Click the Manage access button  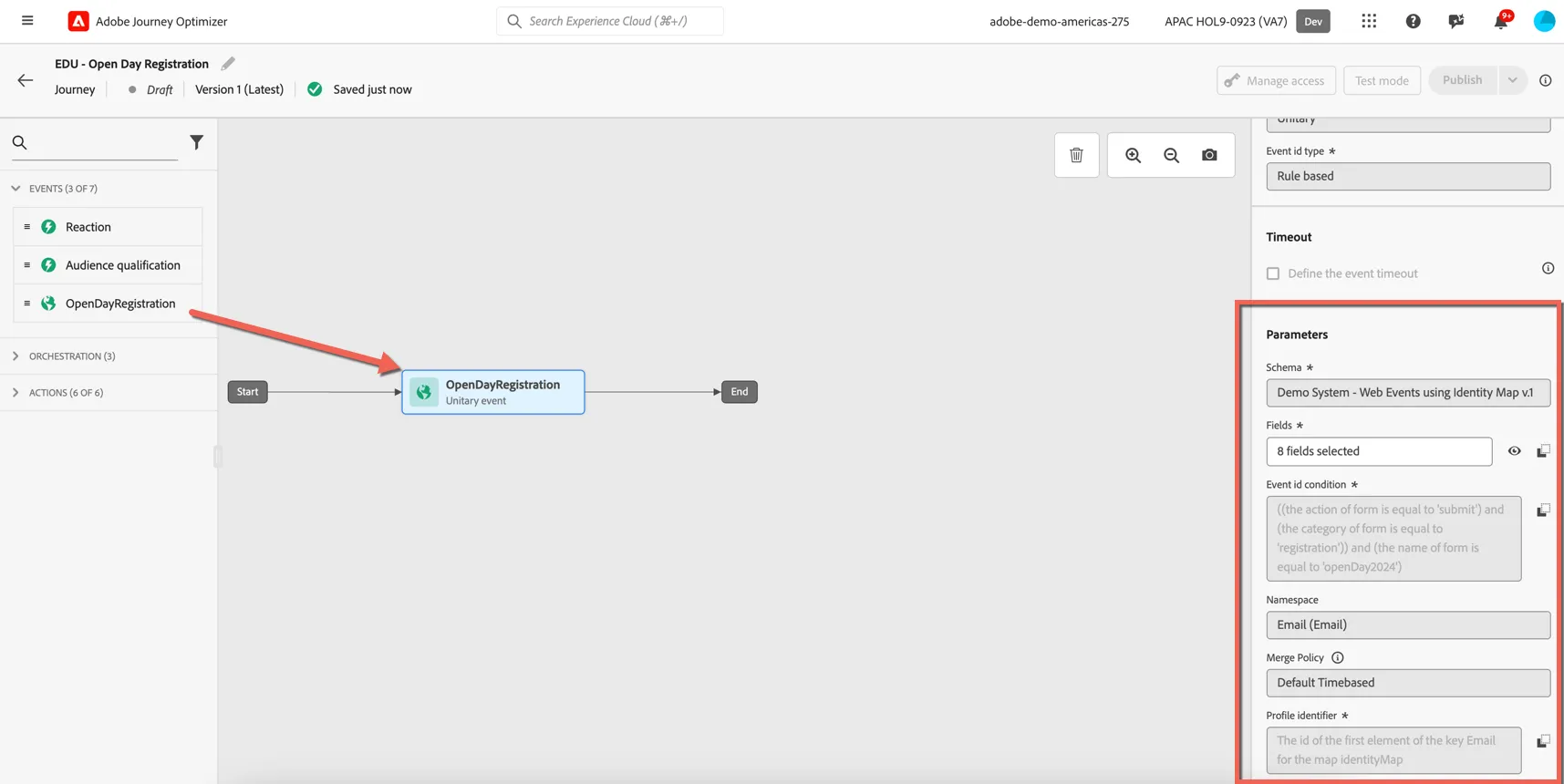coord(1276,80)
